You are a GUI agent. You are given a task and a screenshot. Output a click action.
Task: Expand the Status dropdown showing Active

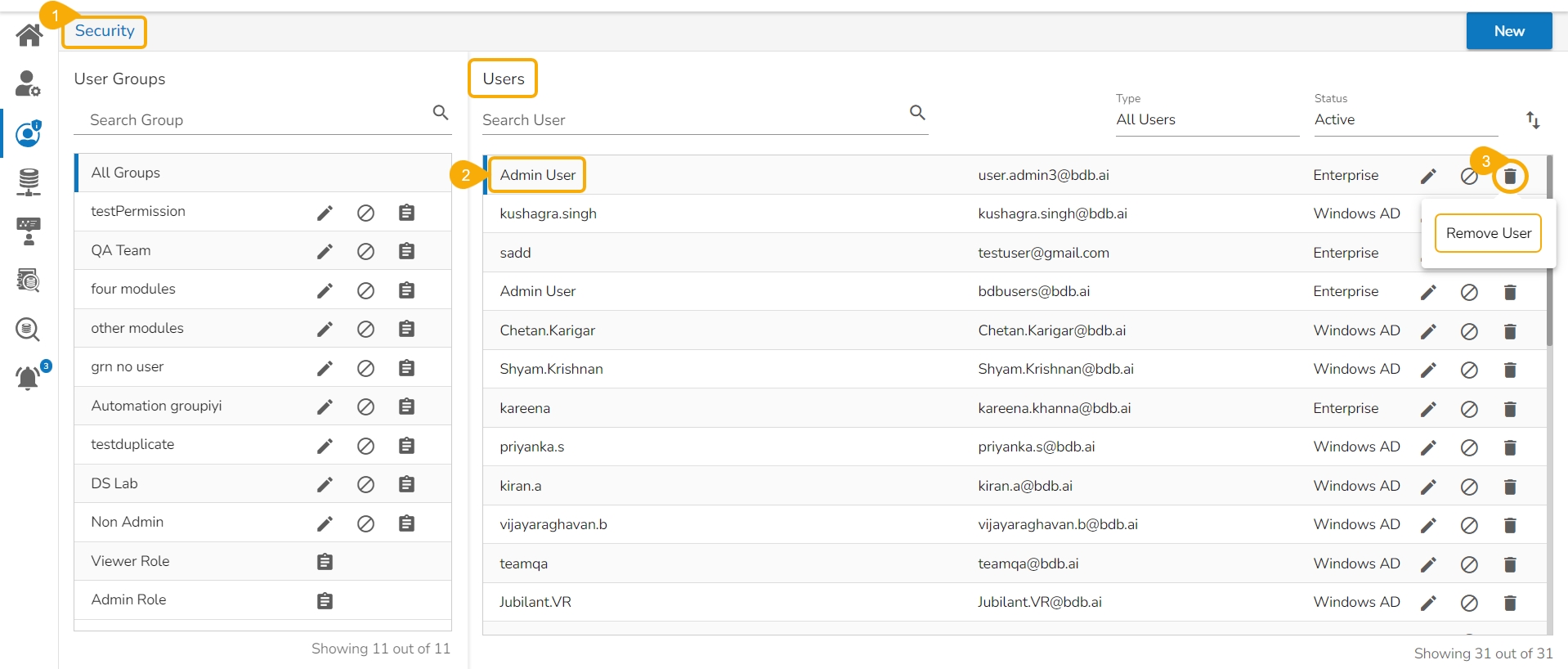point(1404,119)
